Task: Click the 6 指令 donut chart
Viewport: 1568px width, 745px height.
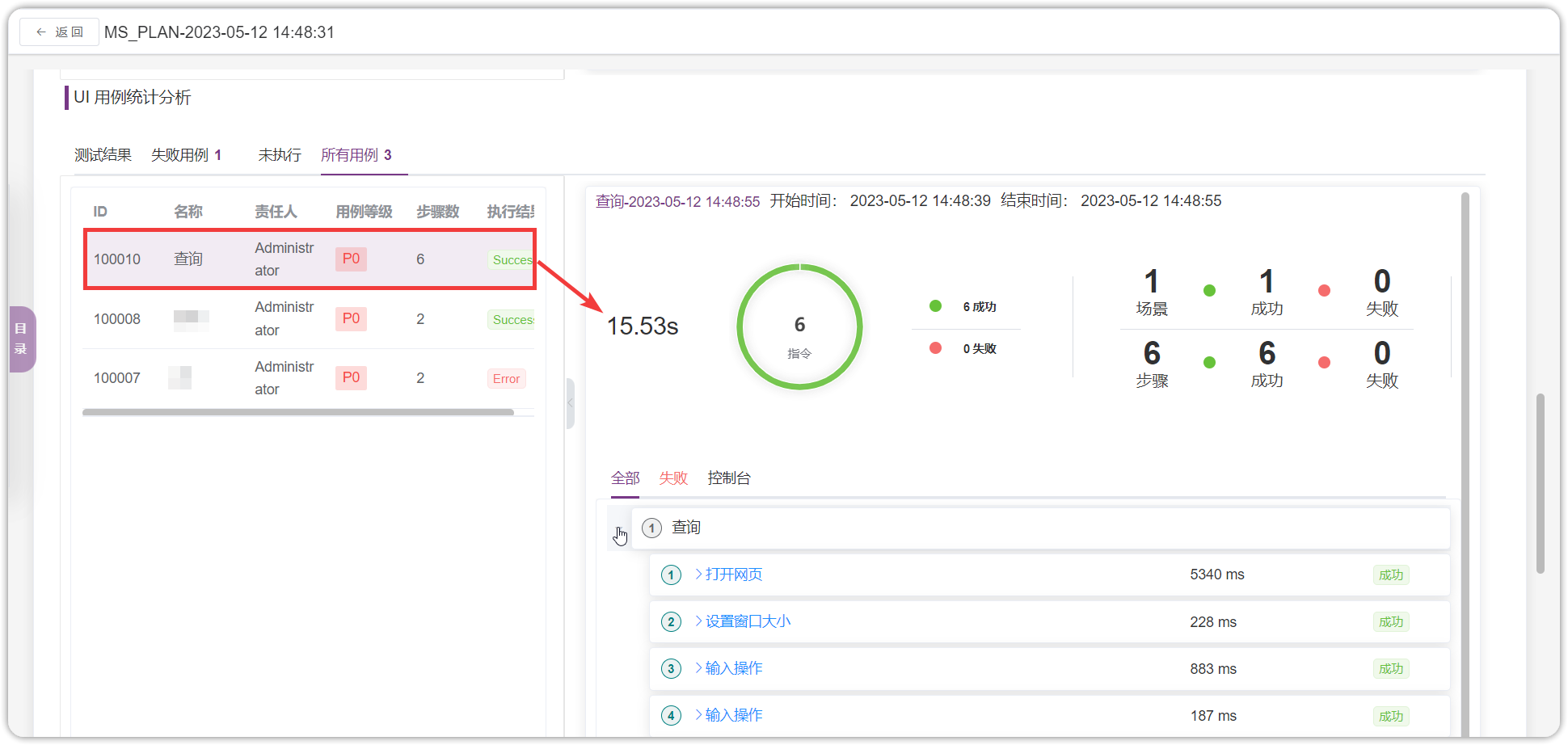Action: pos(799,327)
